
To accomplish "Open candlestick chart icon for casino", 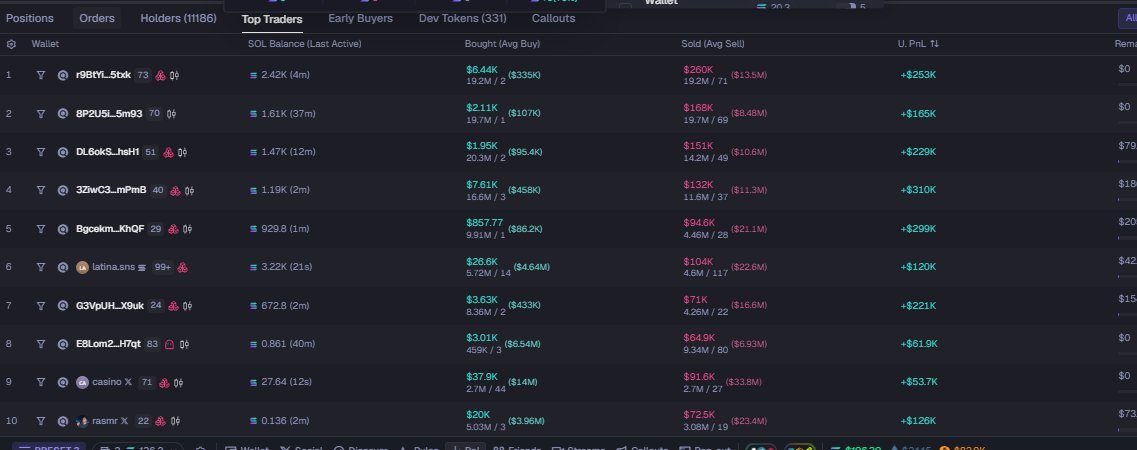I will [x=178, y=382].
